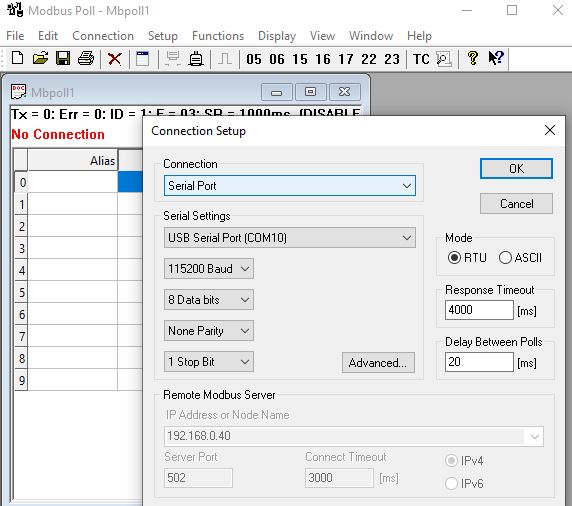This screenshot has height=506, width=572.
Task: Click row 0 header in Mbpoll1
Action: [21, 182]
